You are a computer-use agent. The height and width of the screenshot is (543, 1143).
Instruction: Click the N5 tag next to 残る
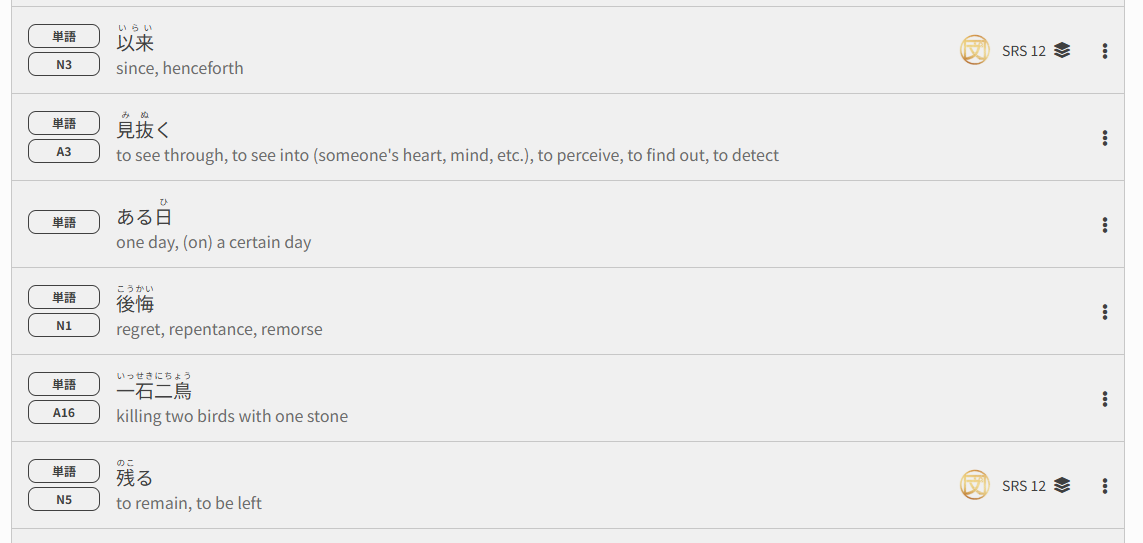64,499
